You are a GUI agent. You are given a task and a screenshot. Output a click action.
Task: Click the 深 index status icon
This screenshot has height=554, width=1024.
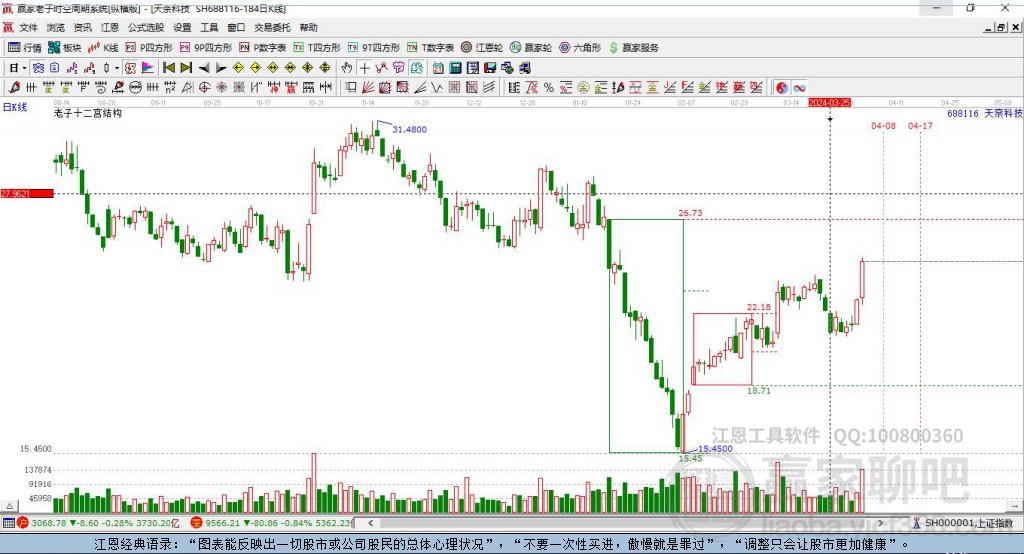196,523
